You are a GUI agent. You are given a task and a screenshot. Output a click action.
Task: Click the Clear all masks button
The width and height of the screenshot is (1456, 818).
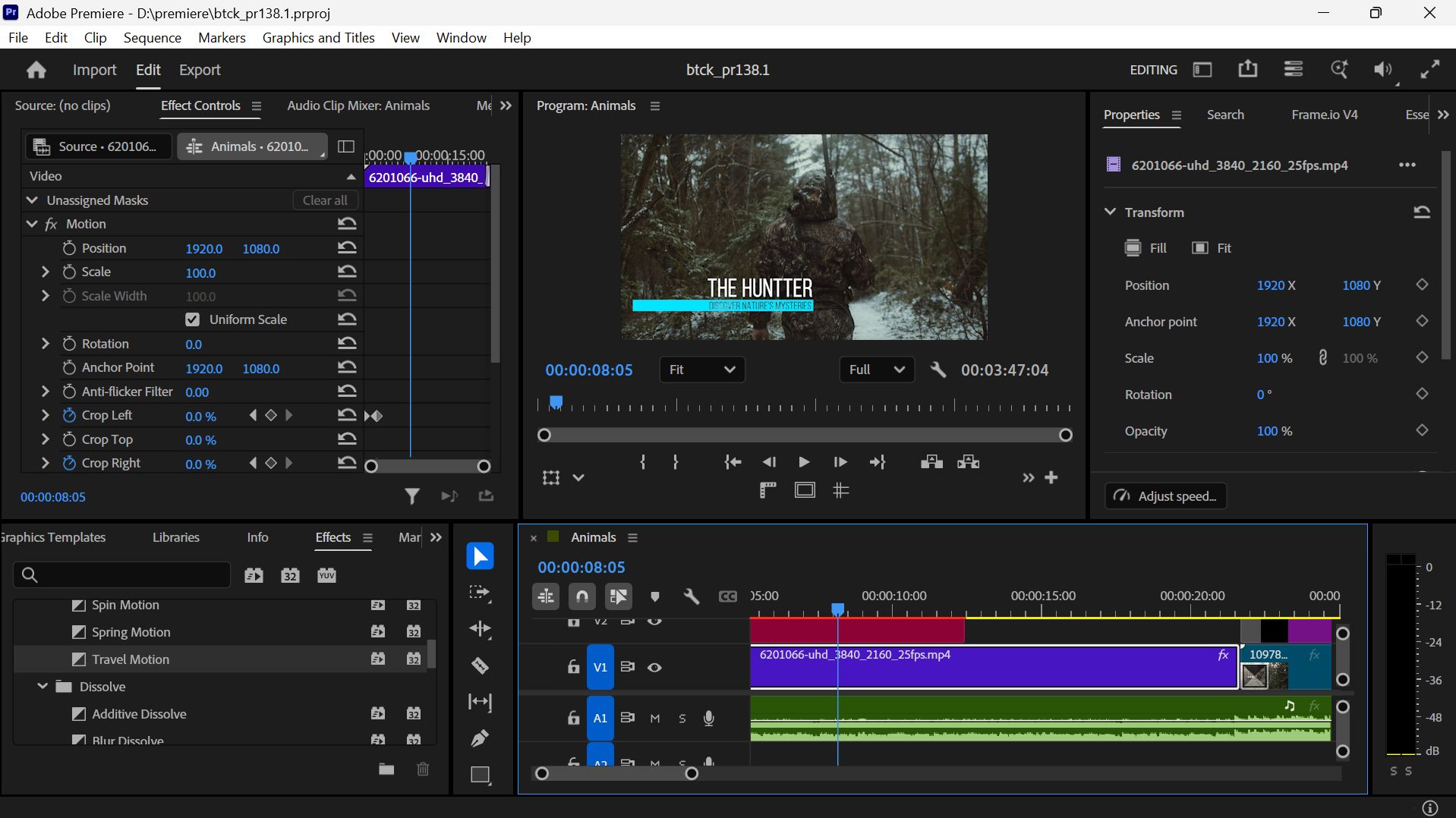point(325,200)
